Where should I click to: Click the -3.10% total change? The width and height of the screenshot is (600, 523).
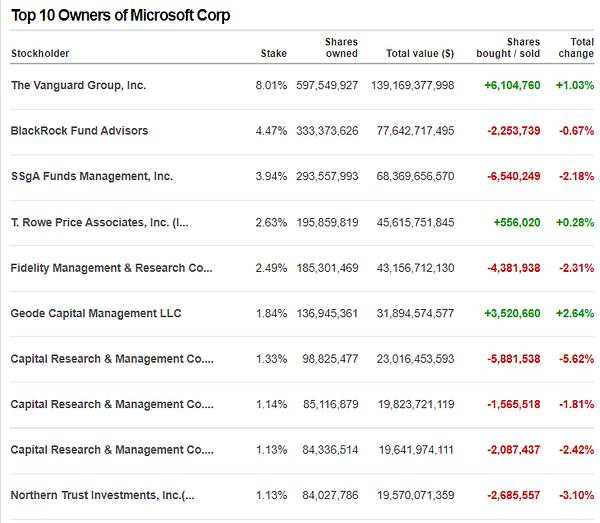(576, 495)
